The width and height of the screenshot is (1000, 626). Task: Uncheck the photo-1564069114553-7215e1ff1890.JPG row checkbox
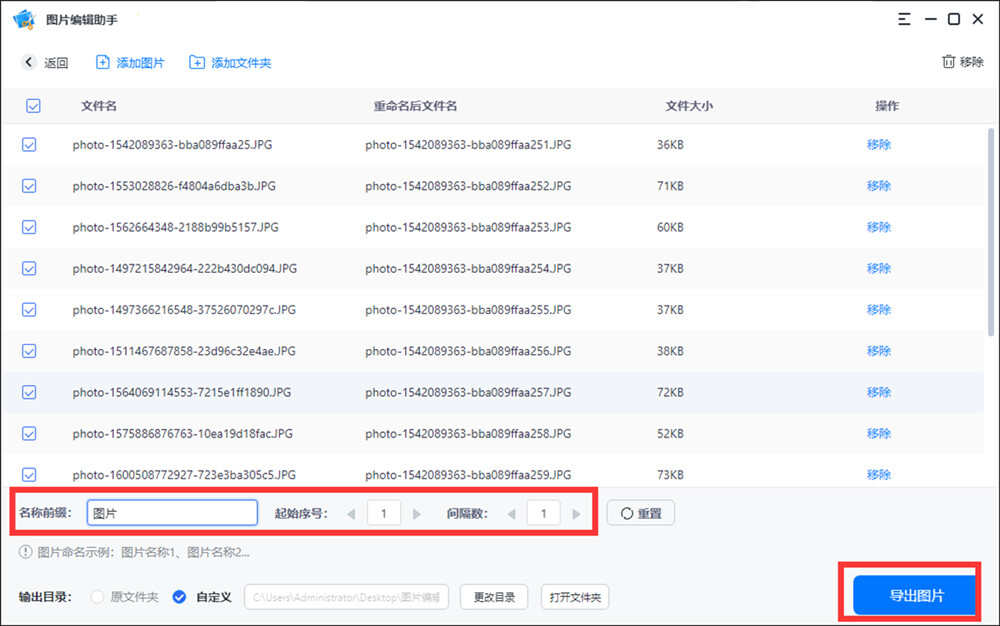pyautogui.click(x=29, y=392)
